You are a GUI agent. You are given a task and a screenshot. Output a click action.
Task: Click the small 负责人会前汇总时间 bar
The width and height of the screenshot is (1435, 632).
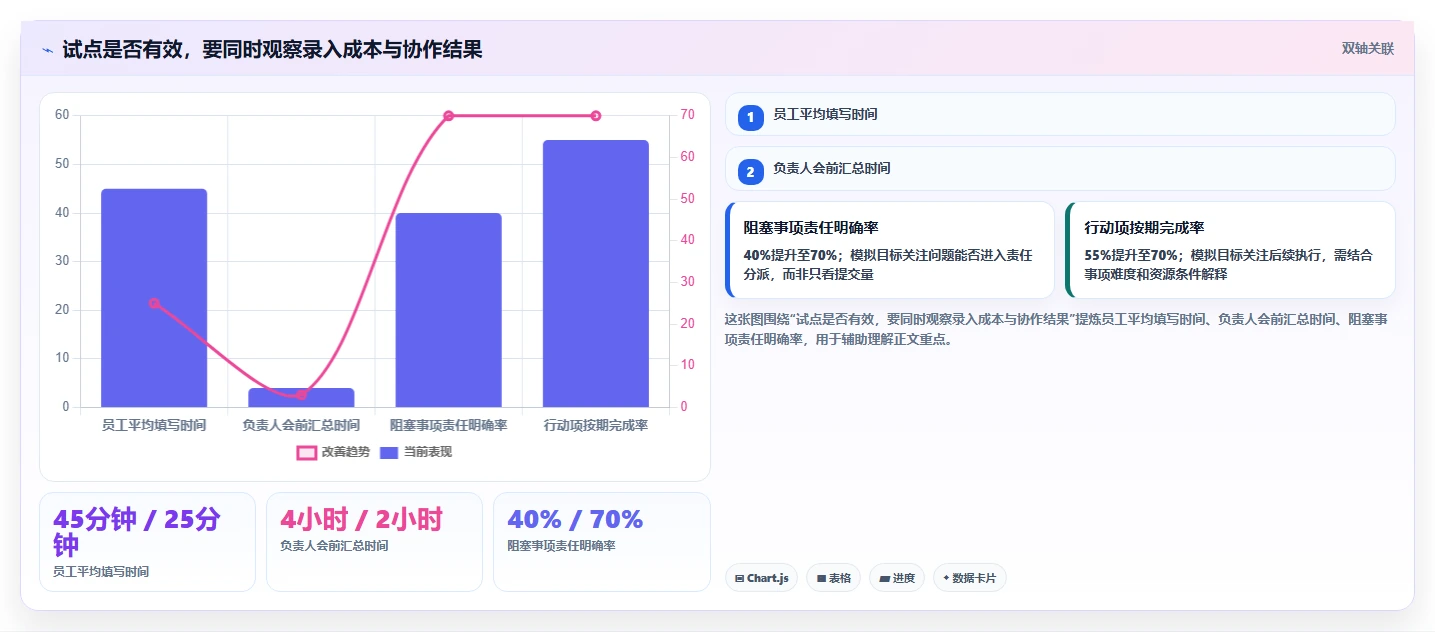(x=301, y=397)
